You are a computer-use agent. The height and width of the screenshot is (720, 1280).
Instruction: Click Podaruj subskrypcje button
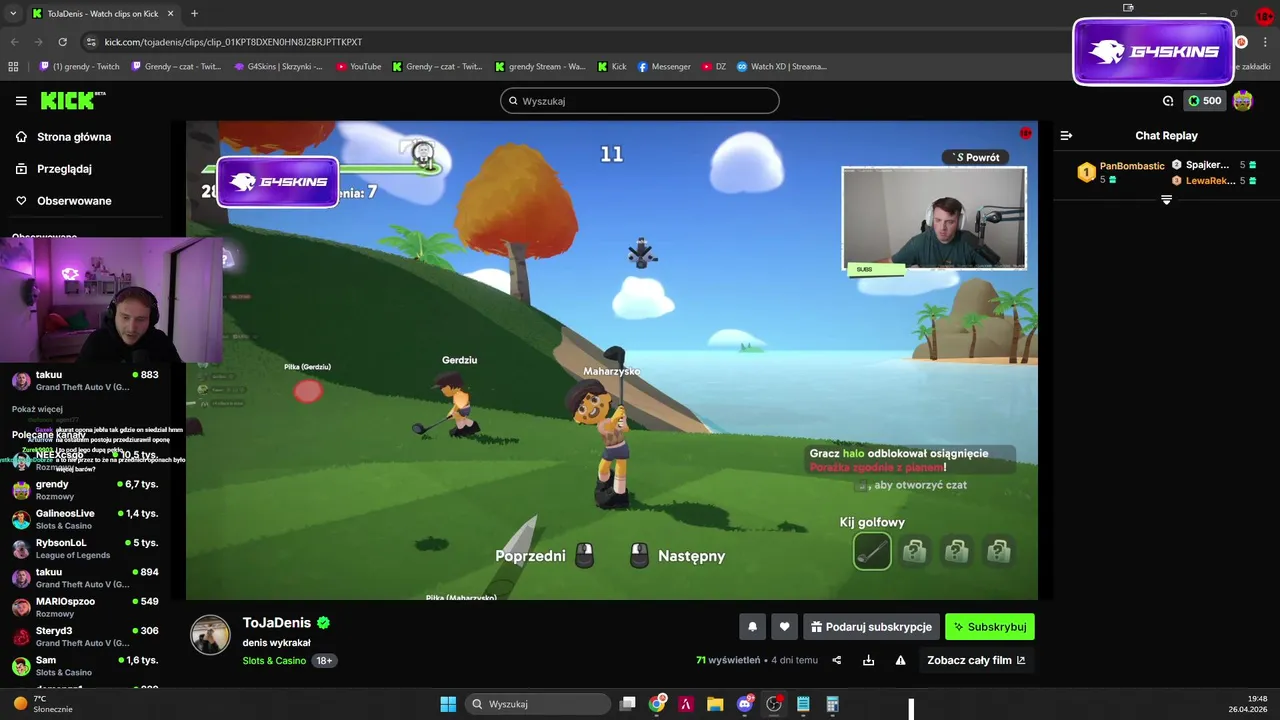click(x=871, y=627)
